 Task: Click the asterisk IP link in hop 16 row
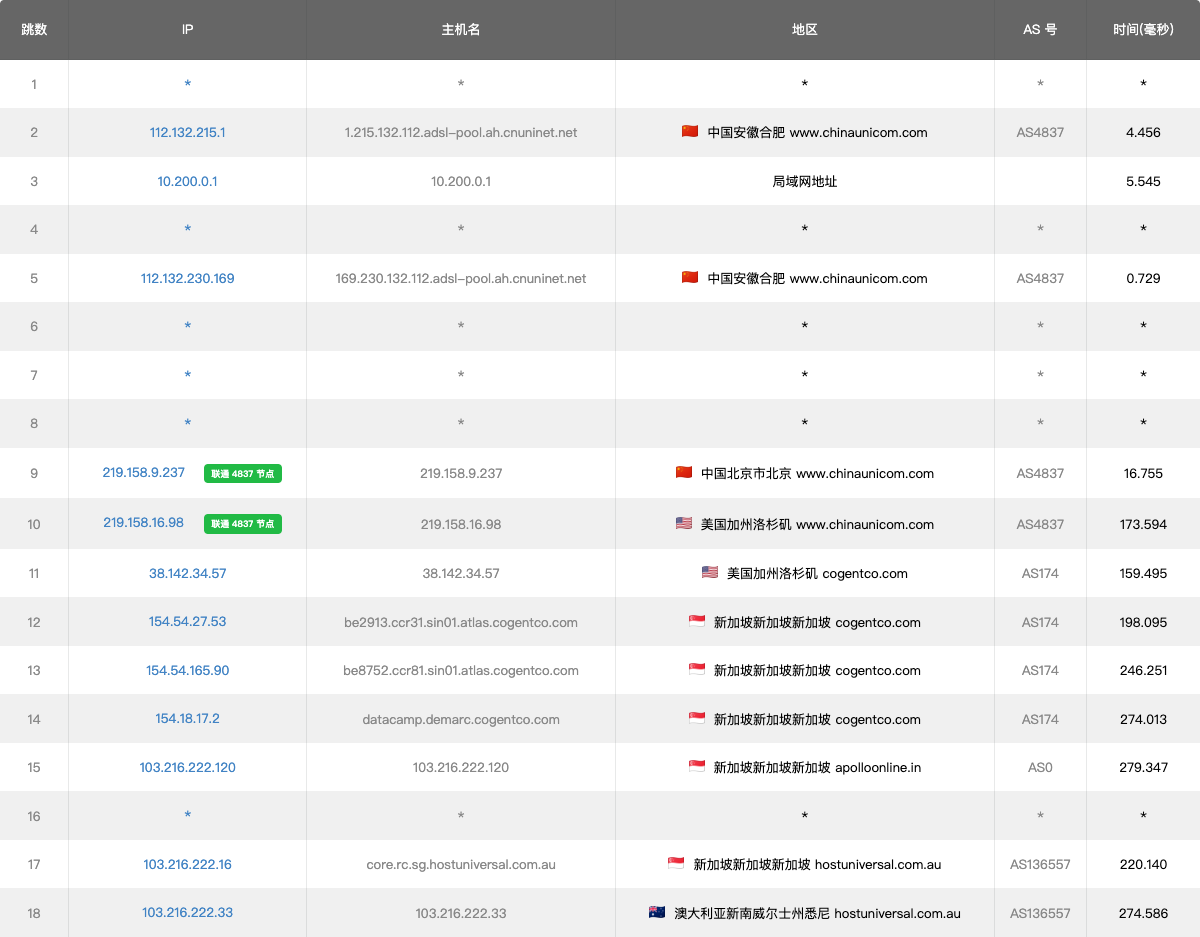coord(188,816)
